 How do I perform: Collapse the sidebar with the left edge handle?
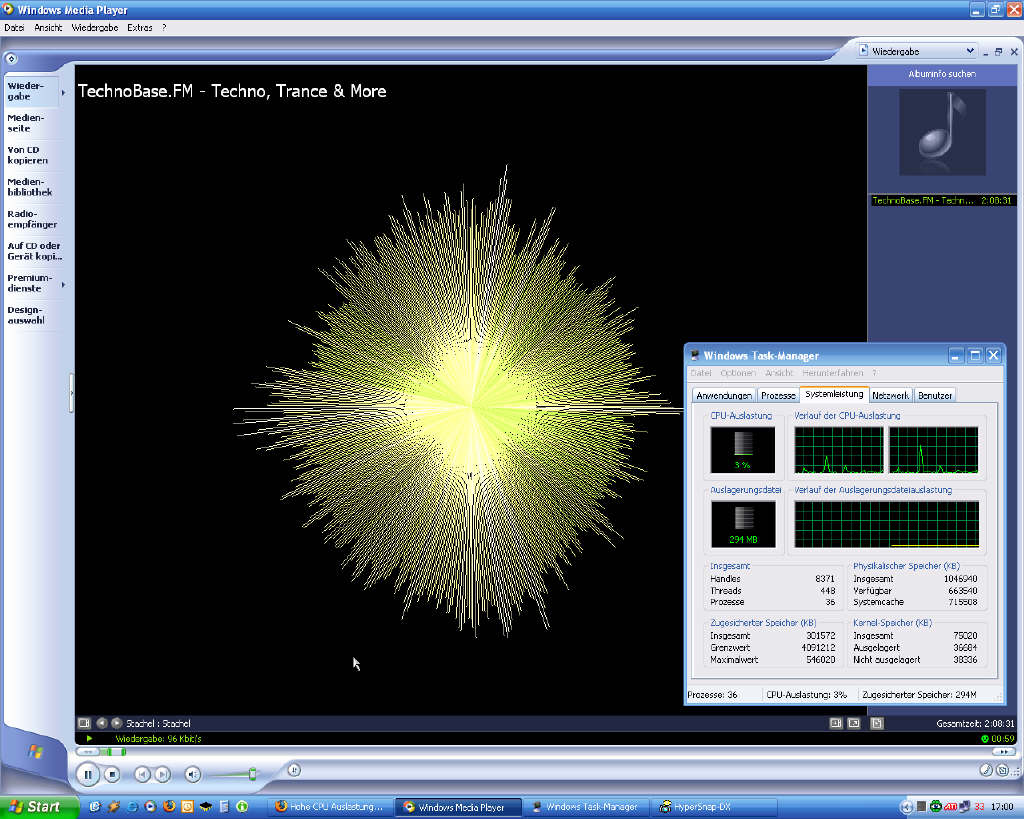(71, 393)
